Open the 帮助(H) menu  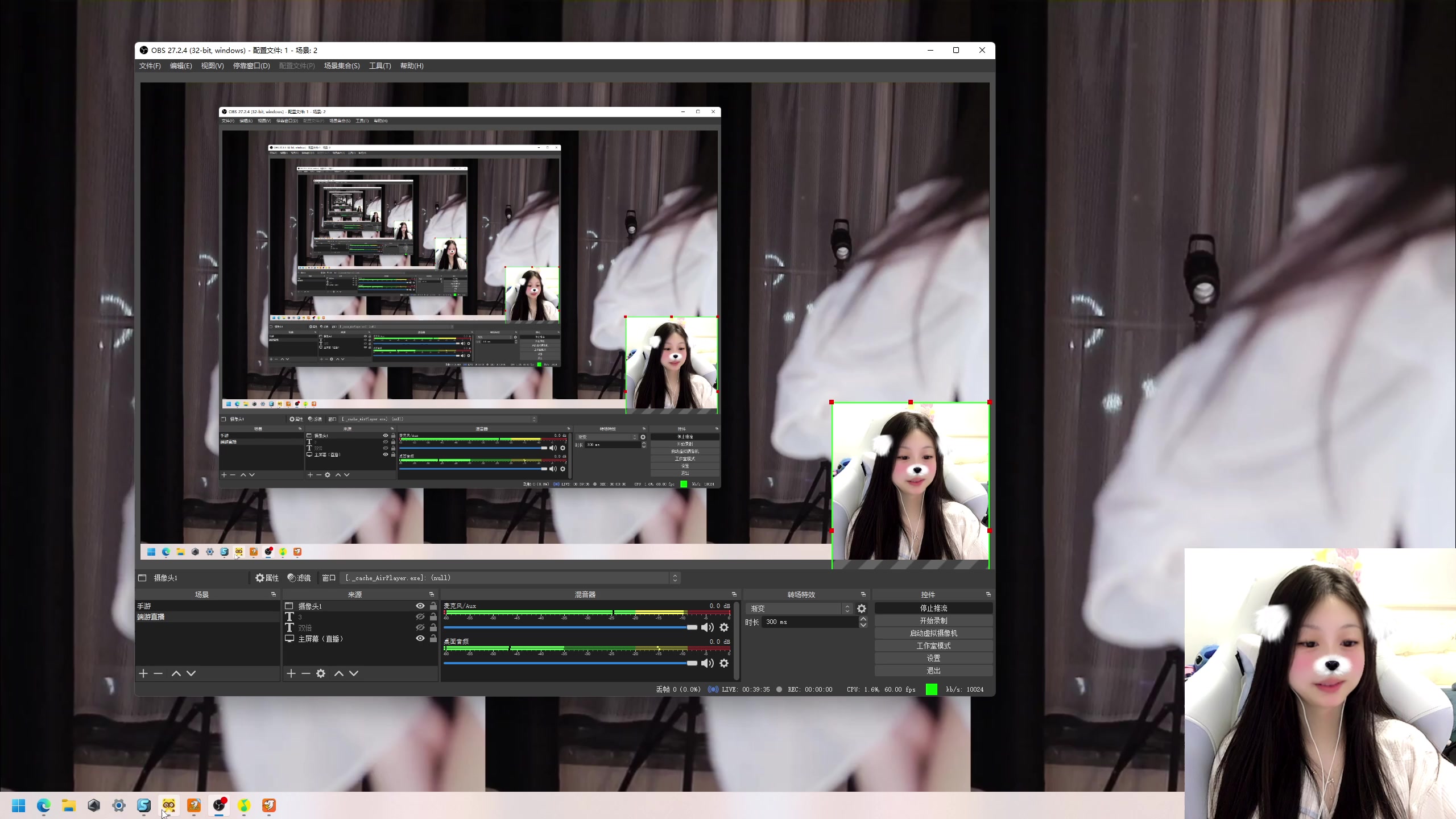pyautogui.click(x=412, y=66)
